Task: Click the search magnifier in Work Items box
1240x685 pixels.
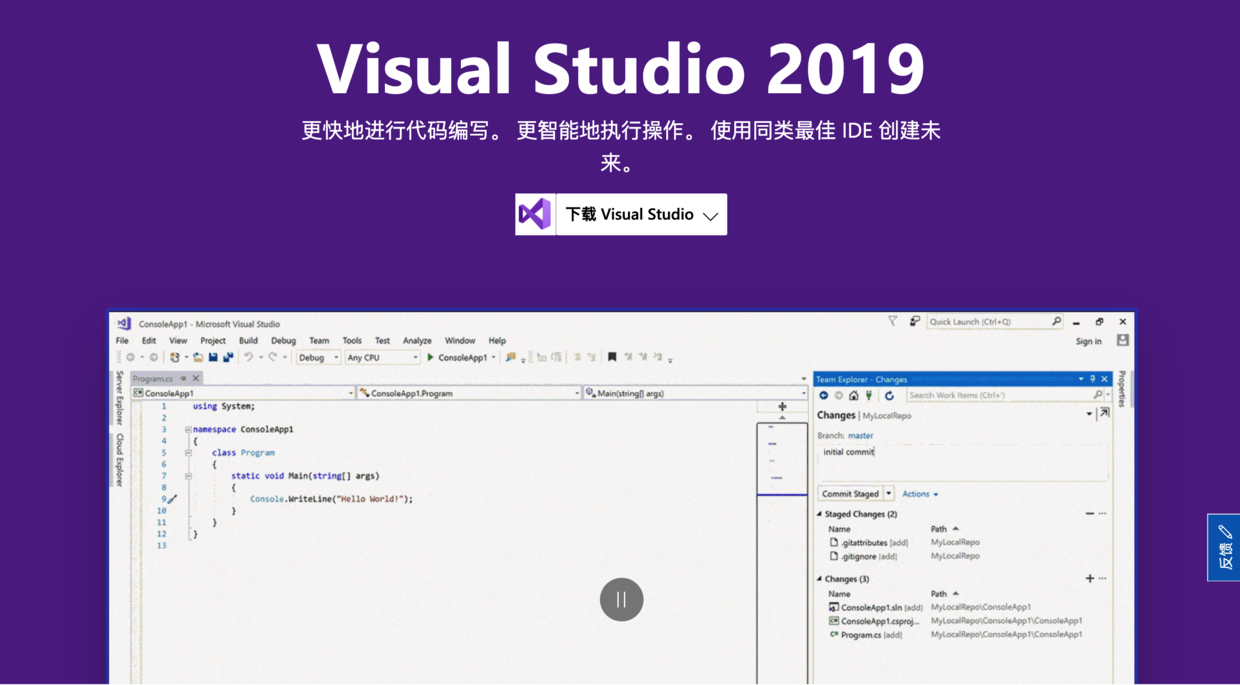Action: point(1098,395)
